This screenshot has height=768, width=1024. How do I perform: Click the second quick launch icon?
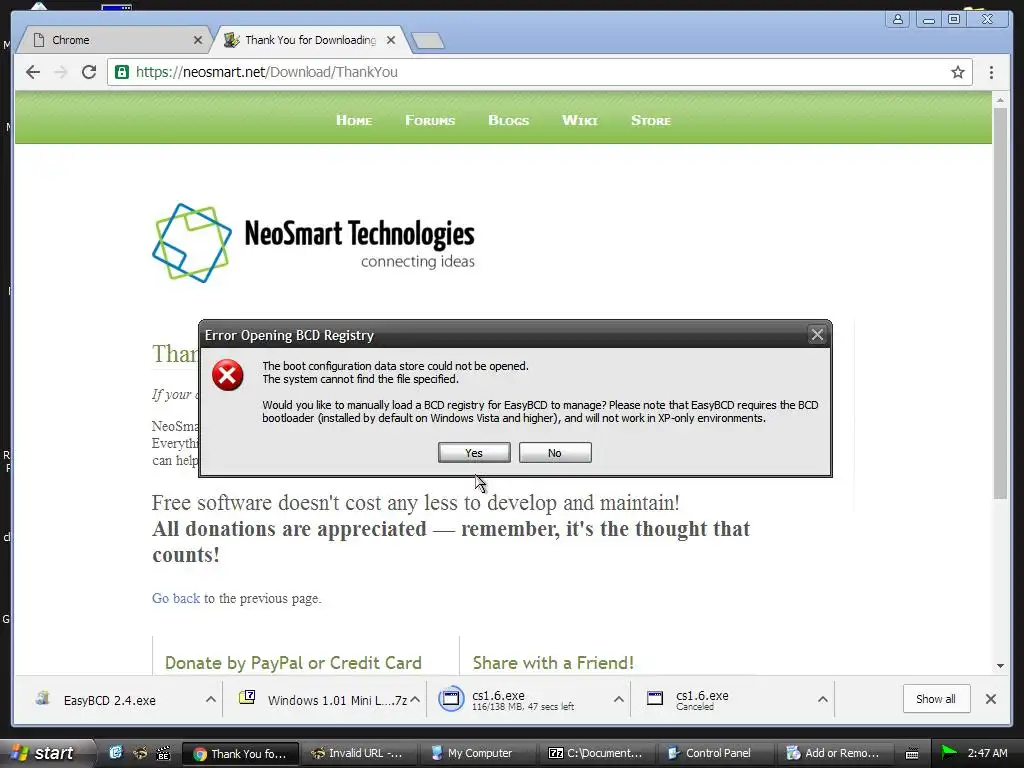click(x=140, y=753)
